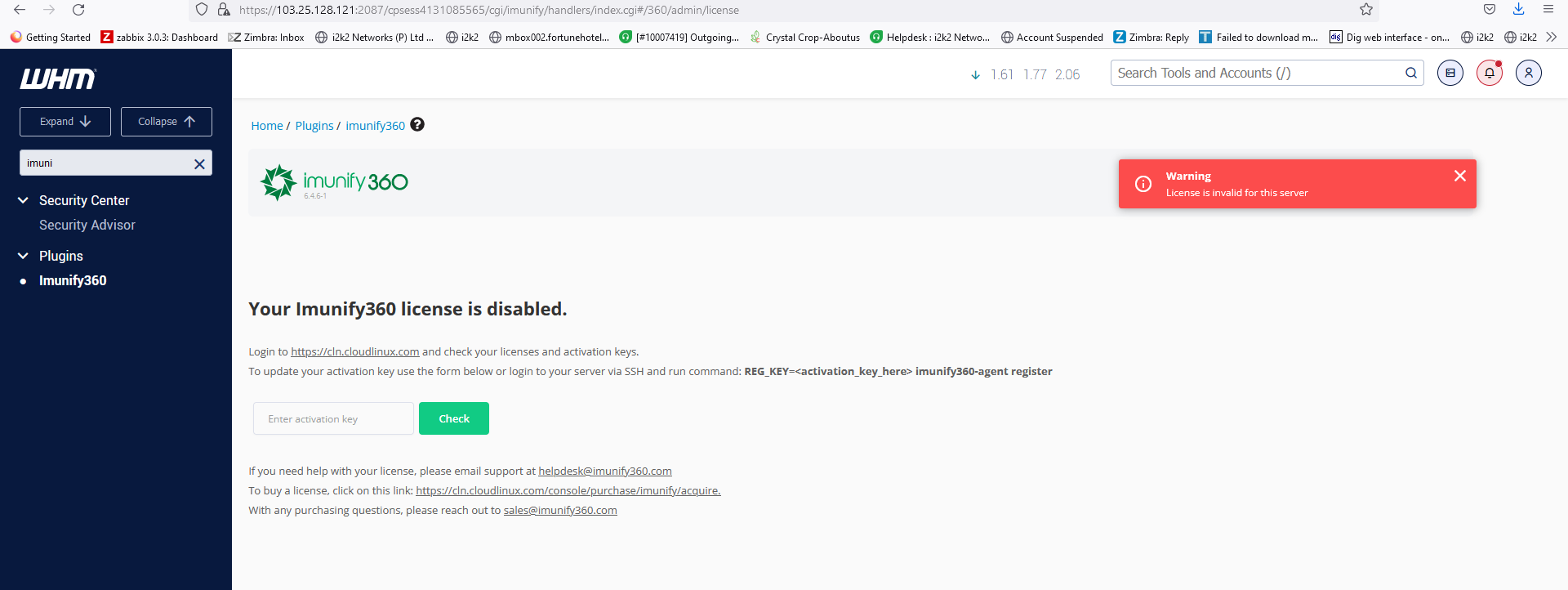Click the Plugins sidebar heading
This screenshot has width=1568, height=590.
(61, 256)
